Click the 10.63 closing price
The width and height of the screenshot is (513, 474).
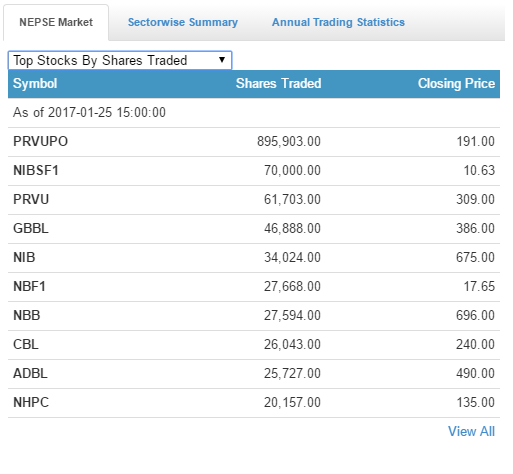(479, 170)
